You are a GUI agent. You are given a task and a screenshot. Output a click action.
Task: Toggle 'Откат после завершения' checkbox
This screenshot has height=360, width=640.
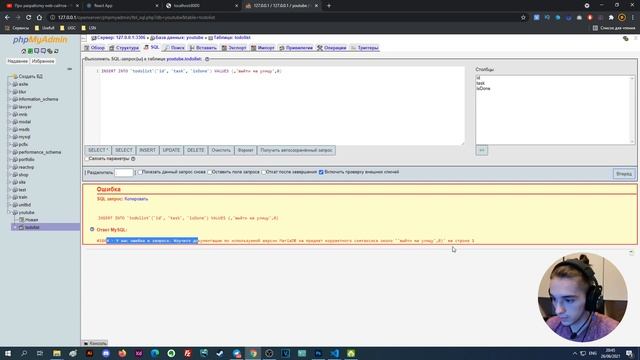(x=264, y=172)
